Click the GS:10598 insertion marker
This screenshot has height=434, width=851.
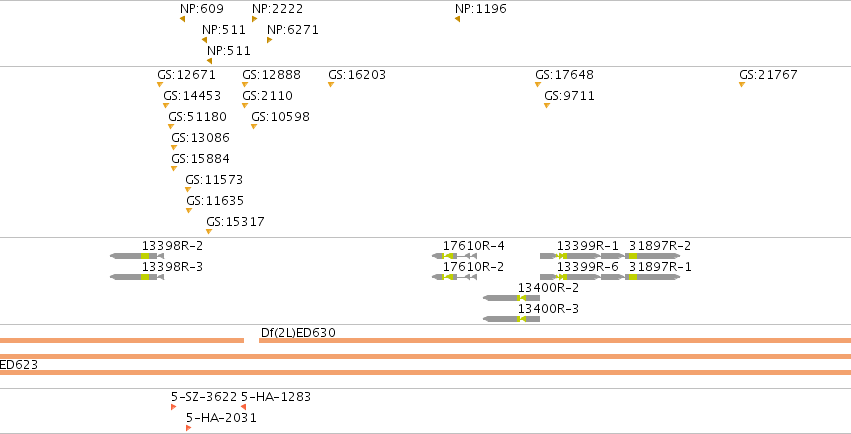click(253, 127)
